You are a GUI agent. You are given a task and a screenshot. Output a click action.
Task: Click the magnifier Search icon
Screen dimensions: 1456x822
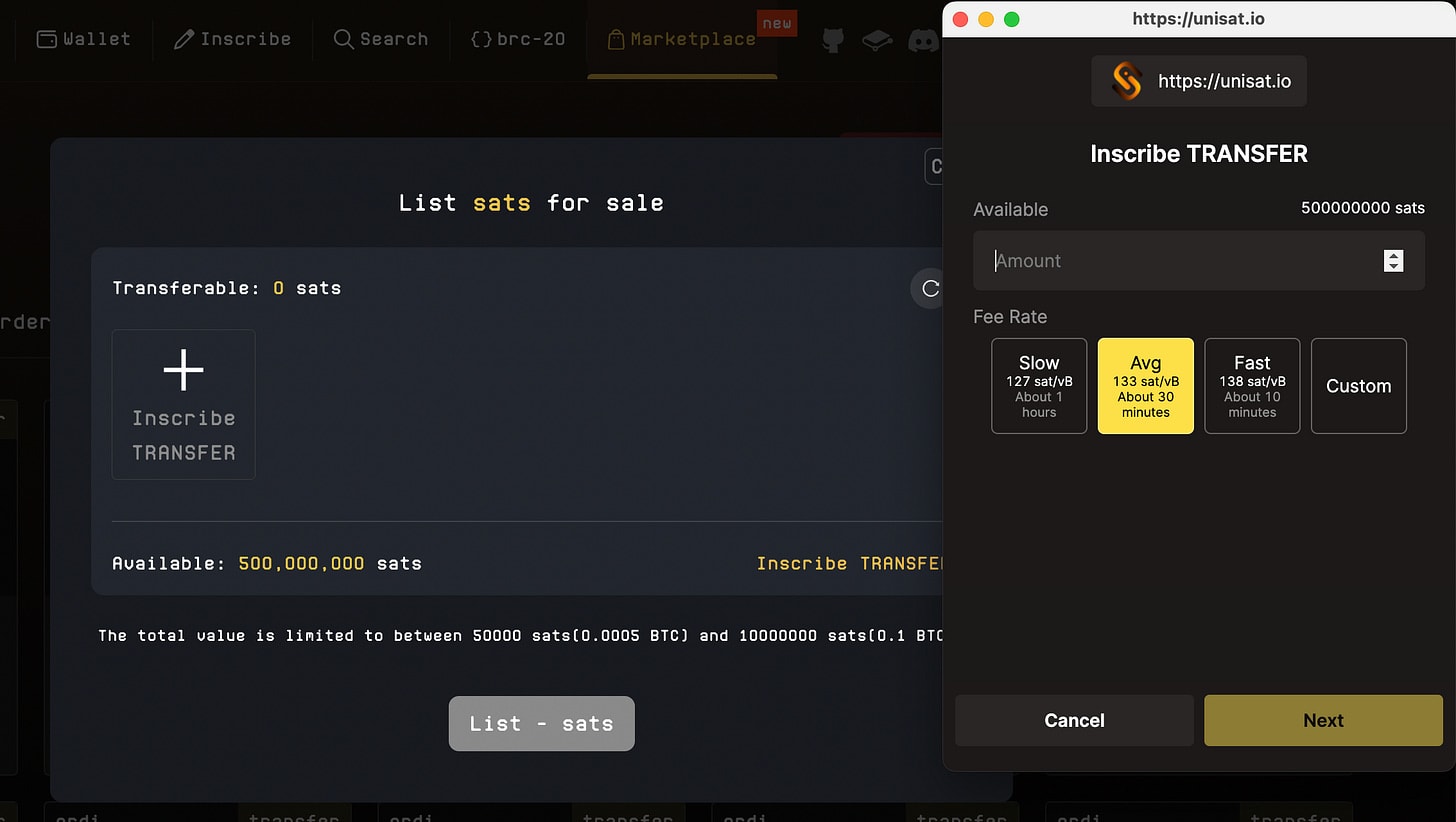click(343, 39)
